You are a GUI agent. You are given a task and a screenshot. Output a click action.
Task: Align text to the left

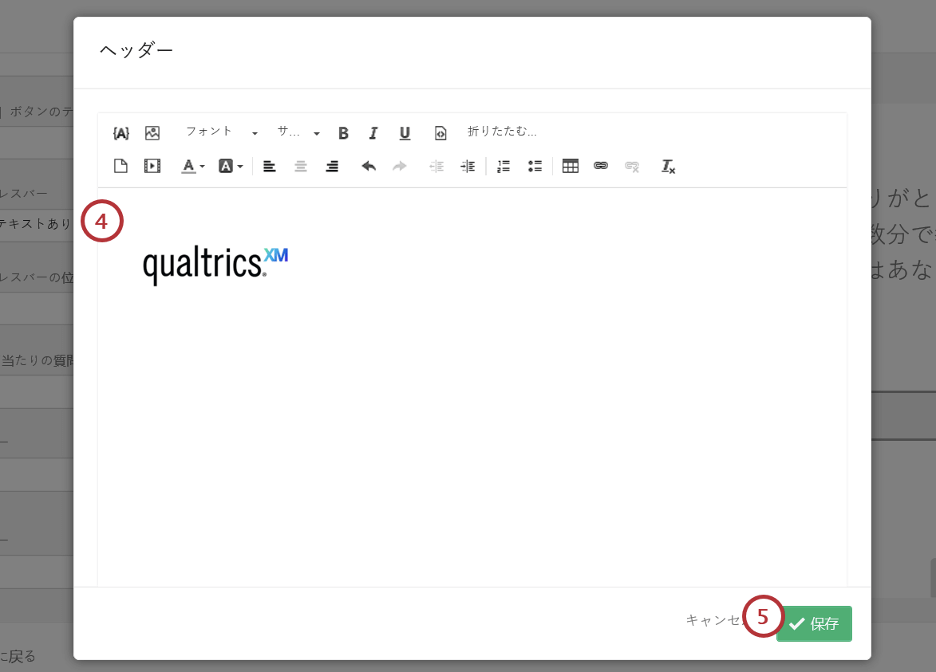[270, 167]
